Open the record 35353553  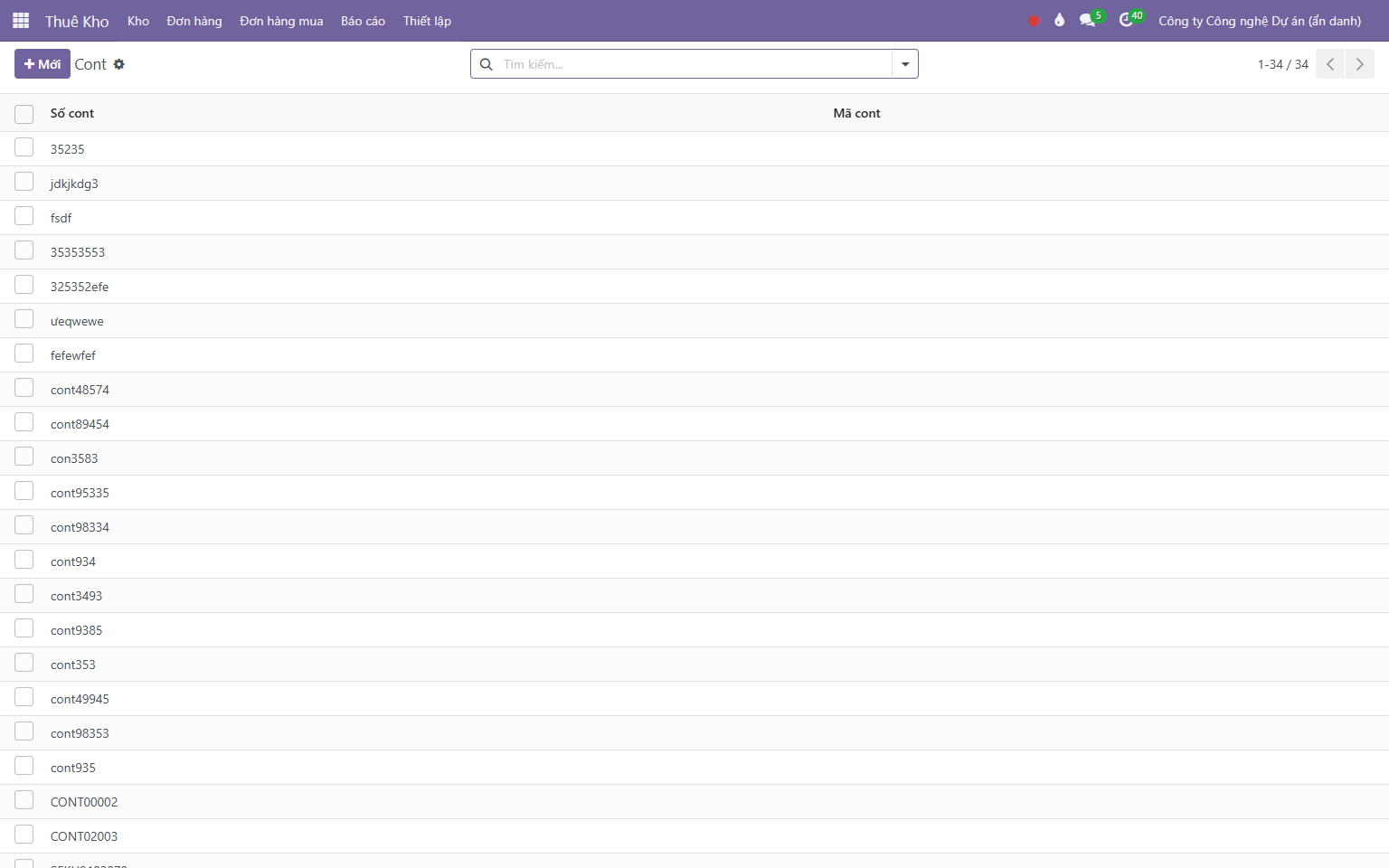click(78, 252)
